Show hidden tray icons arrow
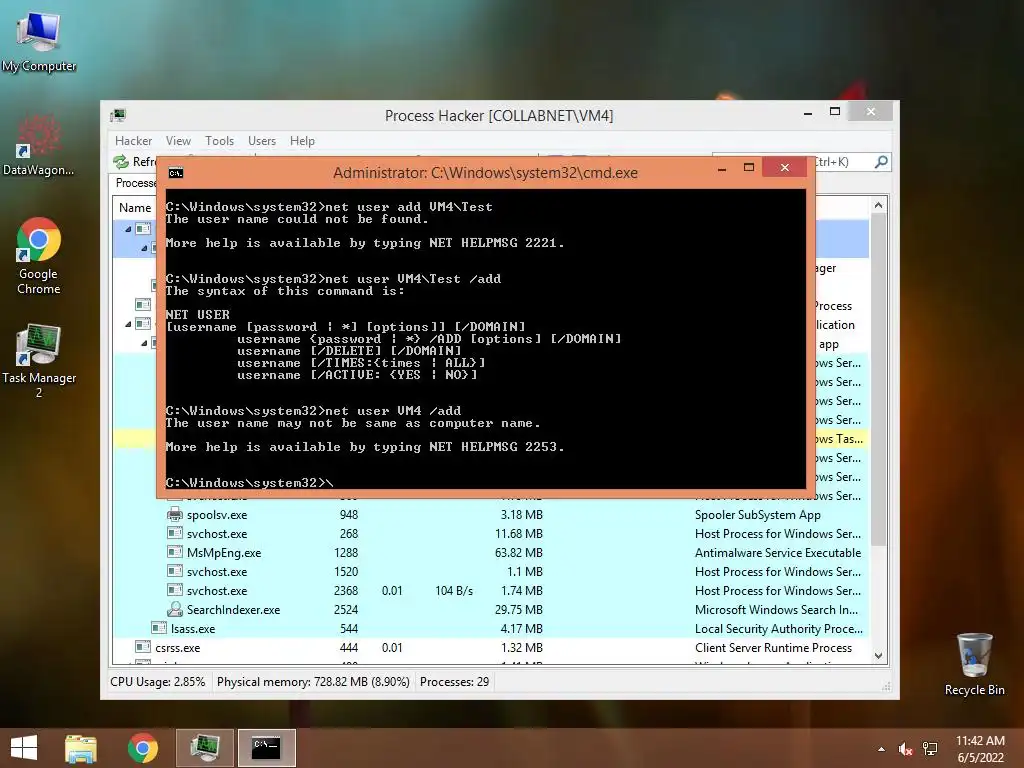The height and width of the screenshot is (768, 1024). 882,749
